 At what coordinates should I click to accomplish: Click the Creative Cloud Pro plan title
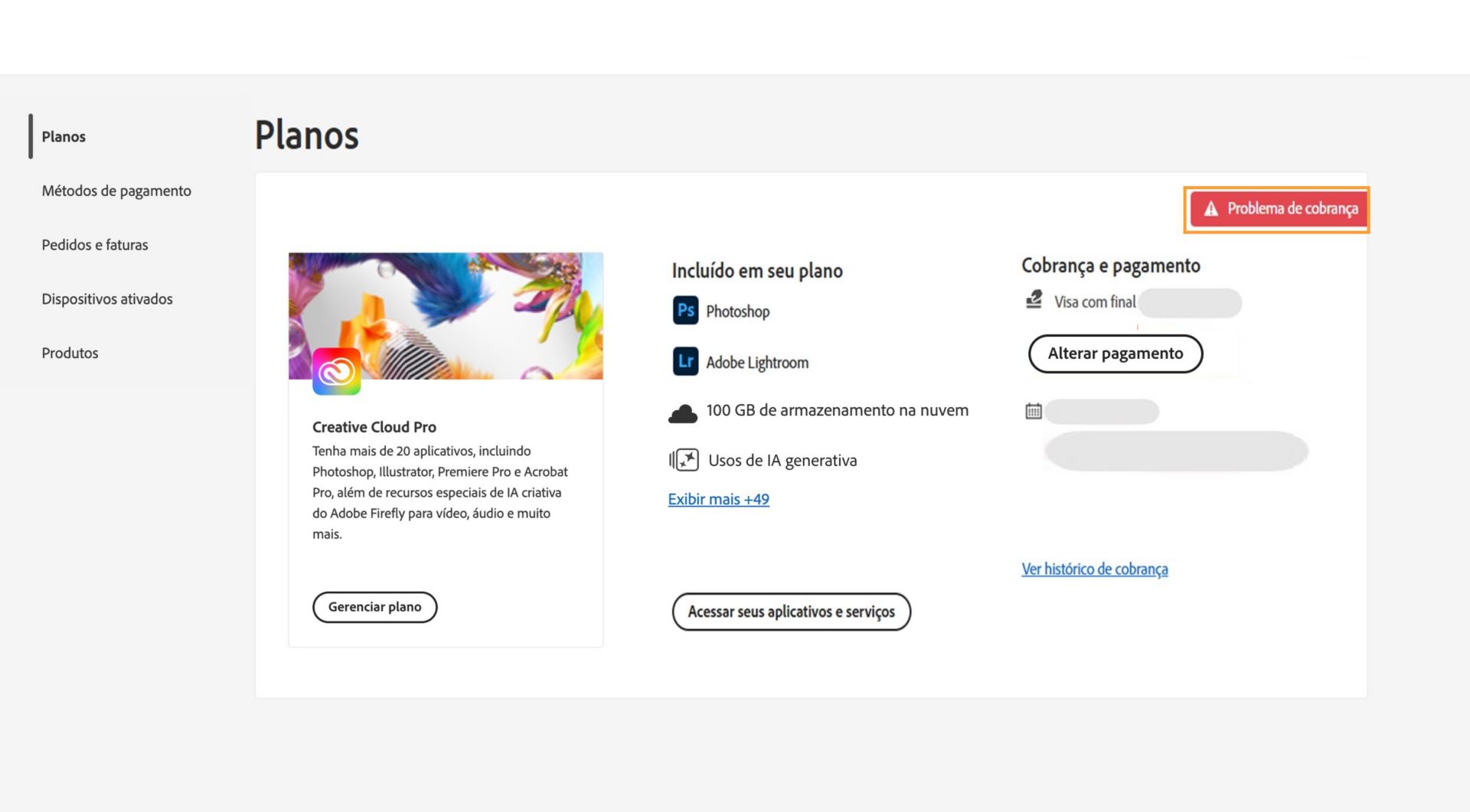pos(374,427)
